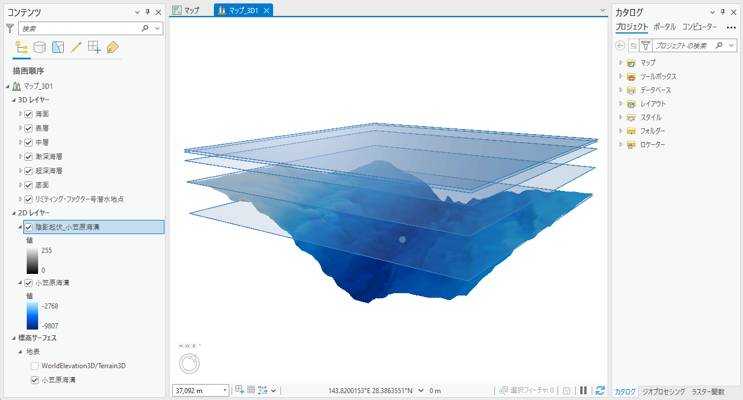Pin the コンテンツ pane with the pushpin icon
The width and height of the screenshot is (743, 400).
pyautogui.click(x=148, y=12)
